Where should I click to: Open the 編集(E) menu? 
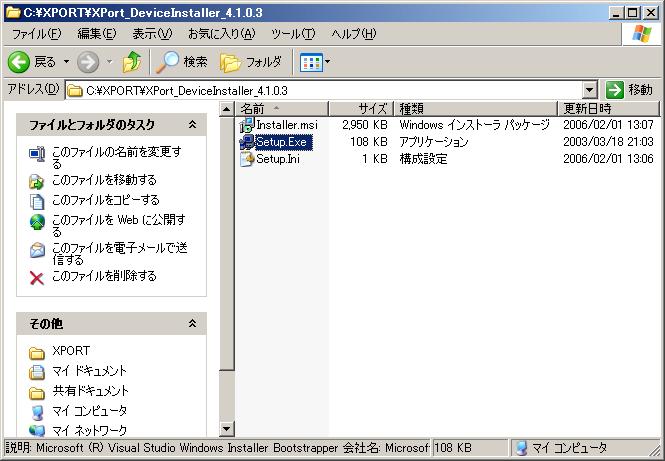tap(97, 34)
